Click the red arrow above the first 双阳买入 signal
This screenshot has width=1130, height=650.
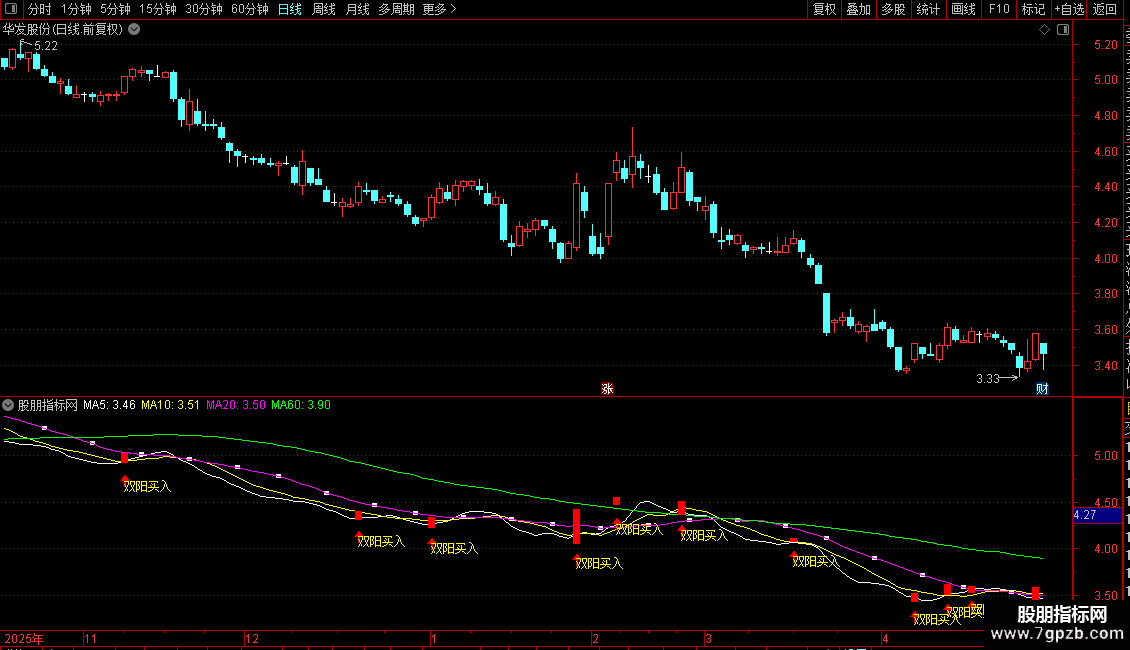tap(125, 478)
